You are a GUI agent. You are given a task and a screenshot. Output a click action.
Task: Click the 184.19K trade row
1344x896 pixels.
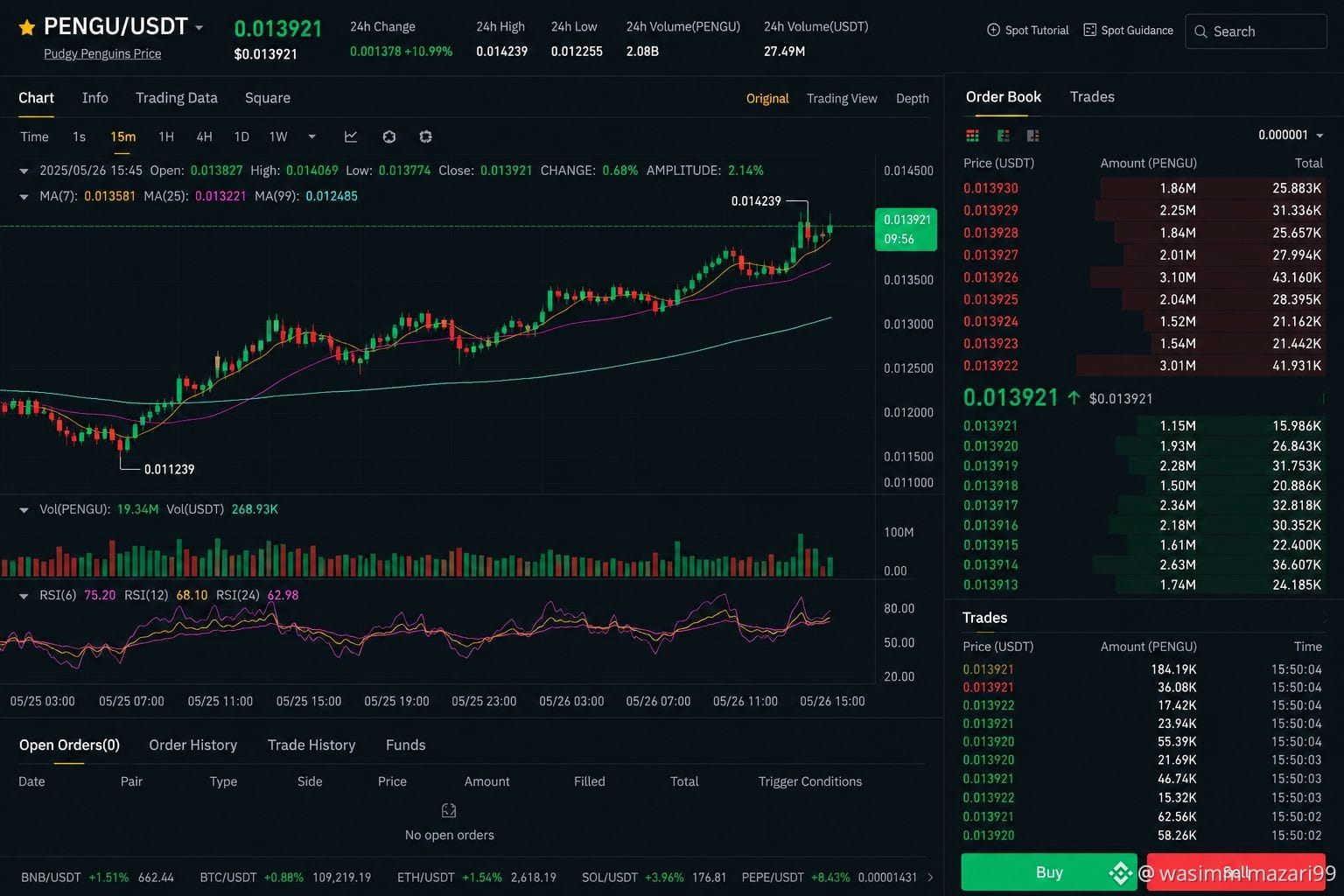(x=1142, y=669)
